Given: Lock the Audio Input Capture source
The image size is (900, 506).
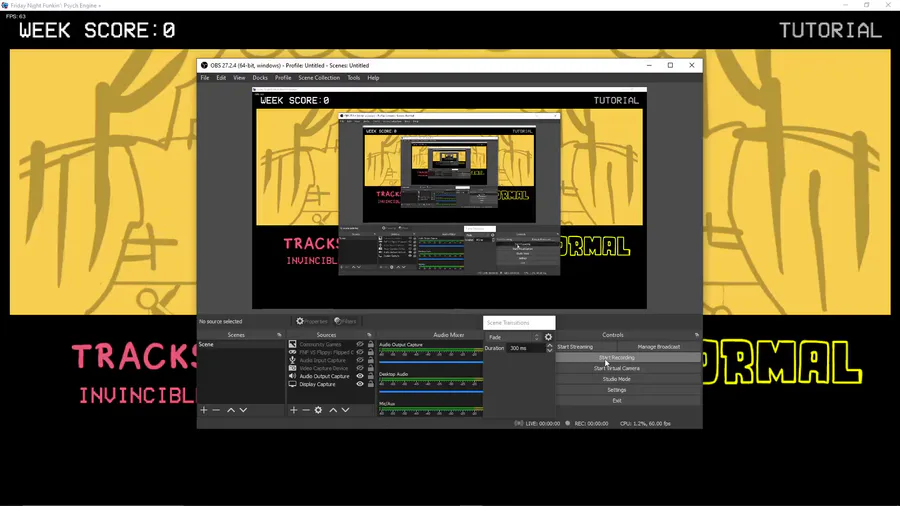Looking at the screenshot, I should pyautogui.click(x=371, y=360).
